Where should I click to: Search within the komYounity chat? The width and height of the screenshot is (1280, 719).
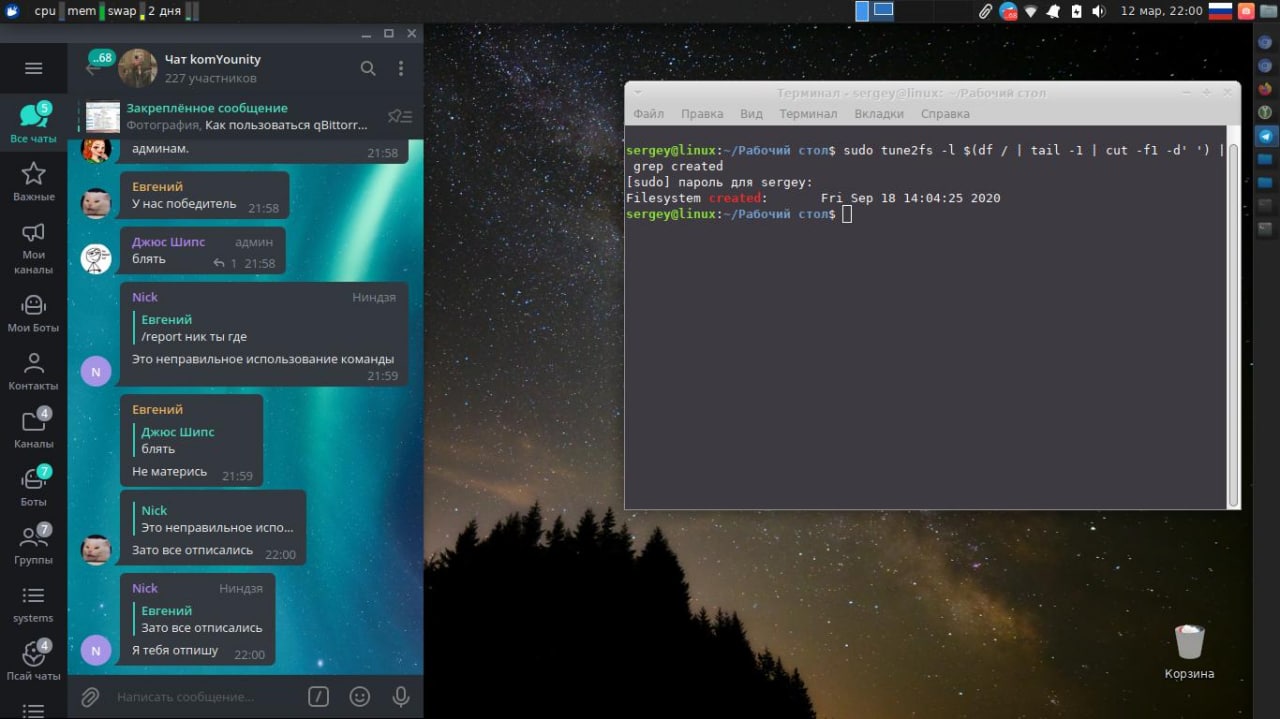pos(368,68)
